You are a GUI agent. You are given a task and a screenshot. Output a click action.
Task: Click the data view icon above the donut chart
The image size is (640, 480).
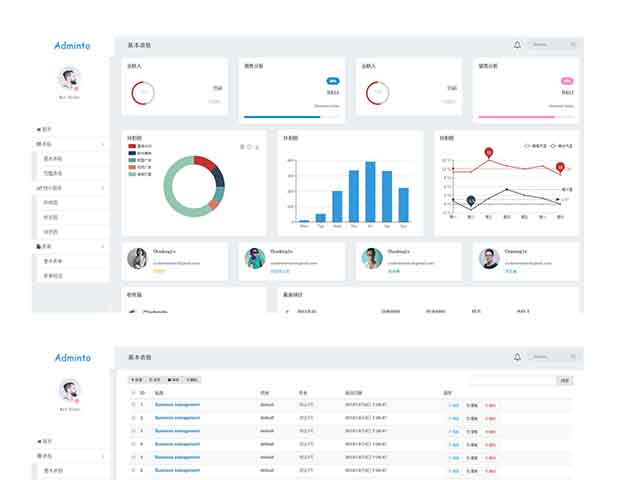(x=242, y=147)
